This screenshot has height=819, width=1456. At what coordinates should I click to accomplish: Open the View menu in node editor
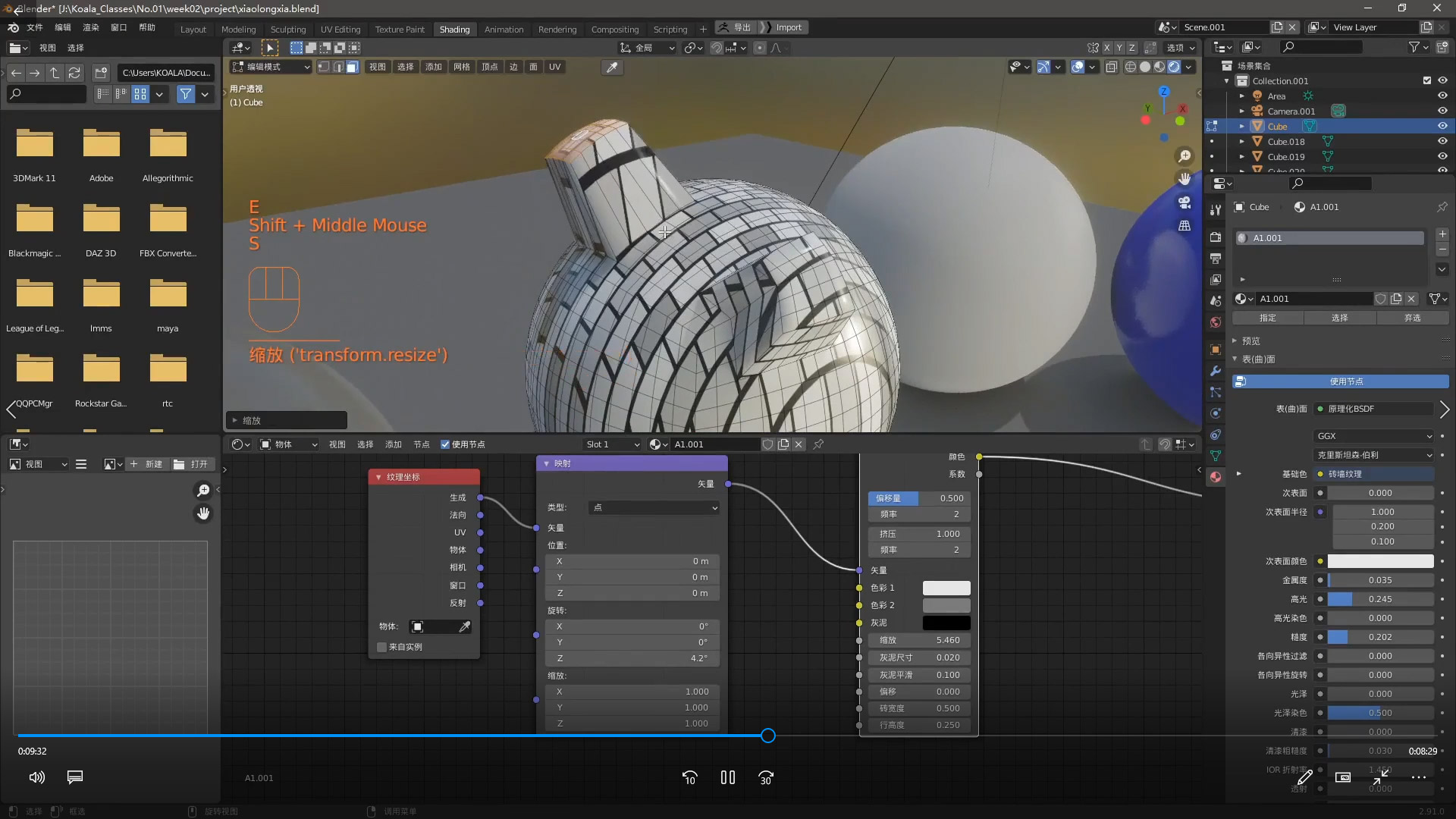coord(337,443)
